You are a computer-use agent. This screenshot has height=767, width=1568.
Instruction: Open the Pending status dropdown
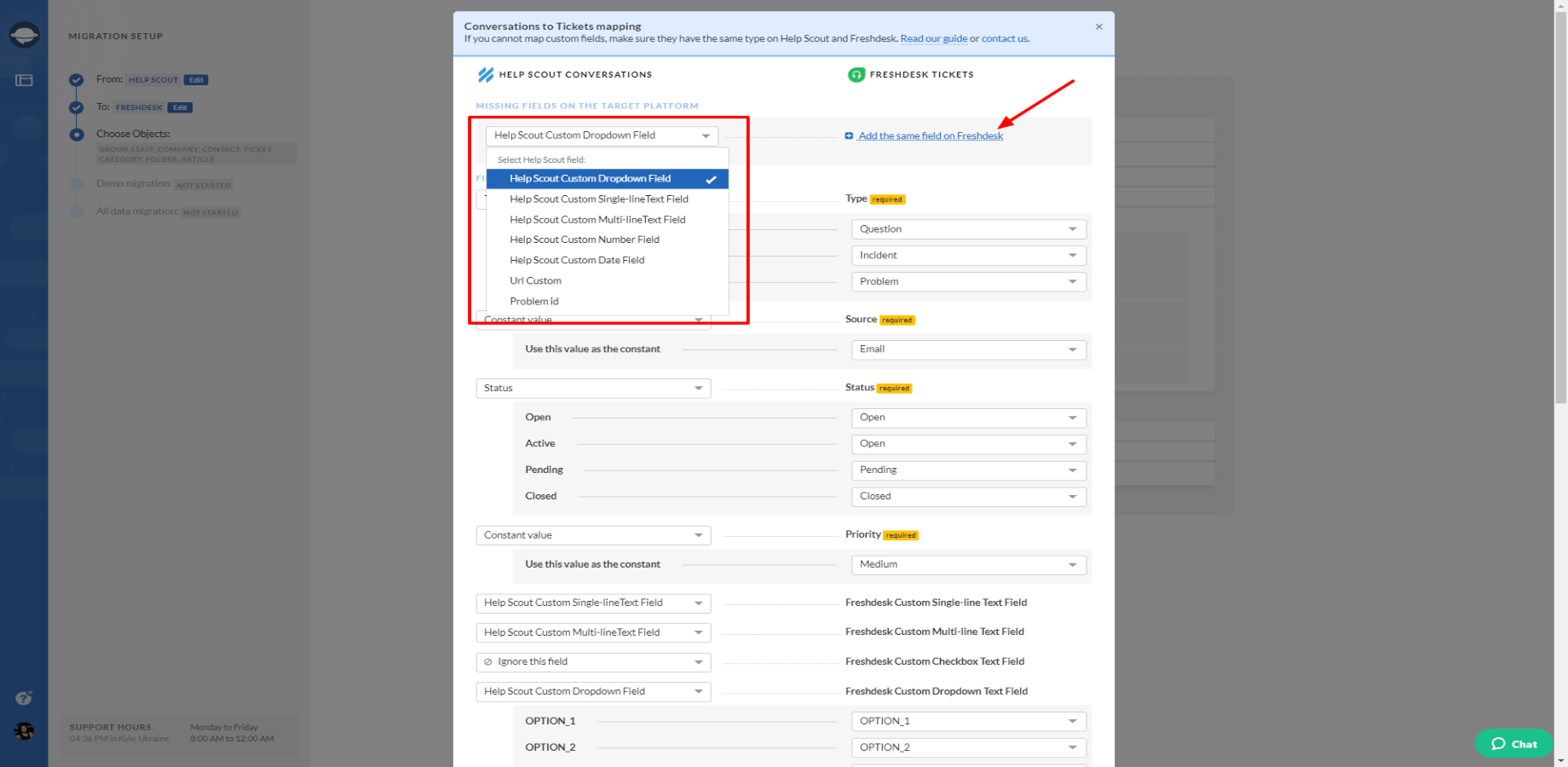click(969, 470)
